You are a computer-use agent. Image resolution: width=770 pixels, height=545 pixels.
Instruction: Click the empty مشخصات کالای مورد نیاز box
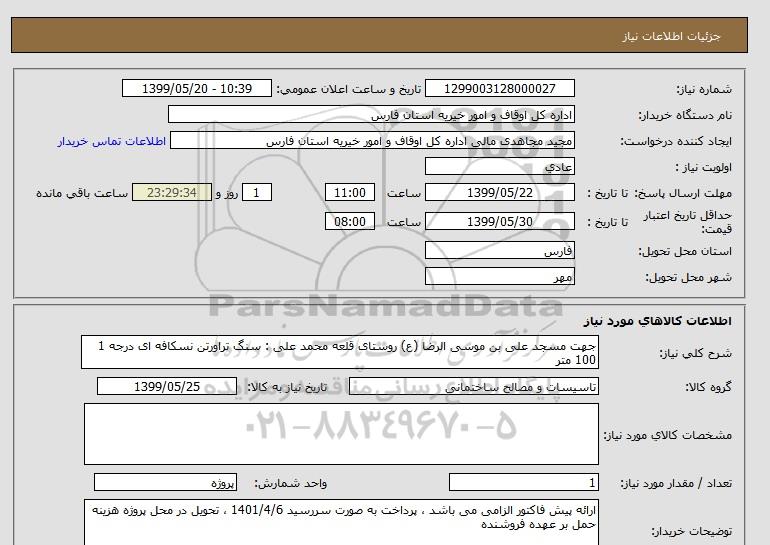341,434
